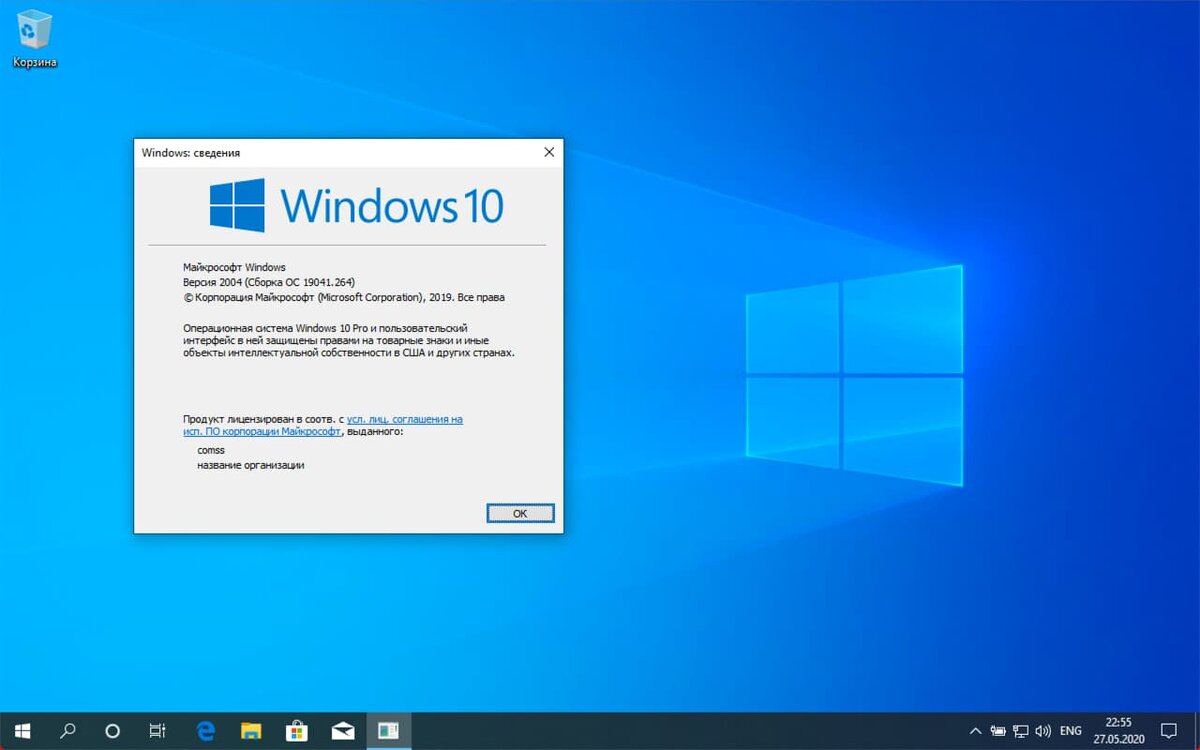Screen dimensions: 1200x750
Task: Click the battery power tray icon
Action: [x=998, y=731]
